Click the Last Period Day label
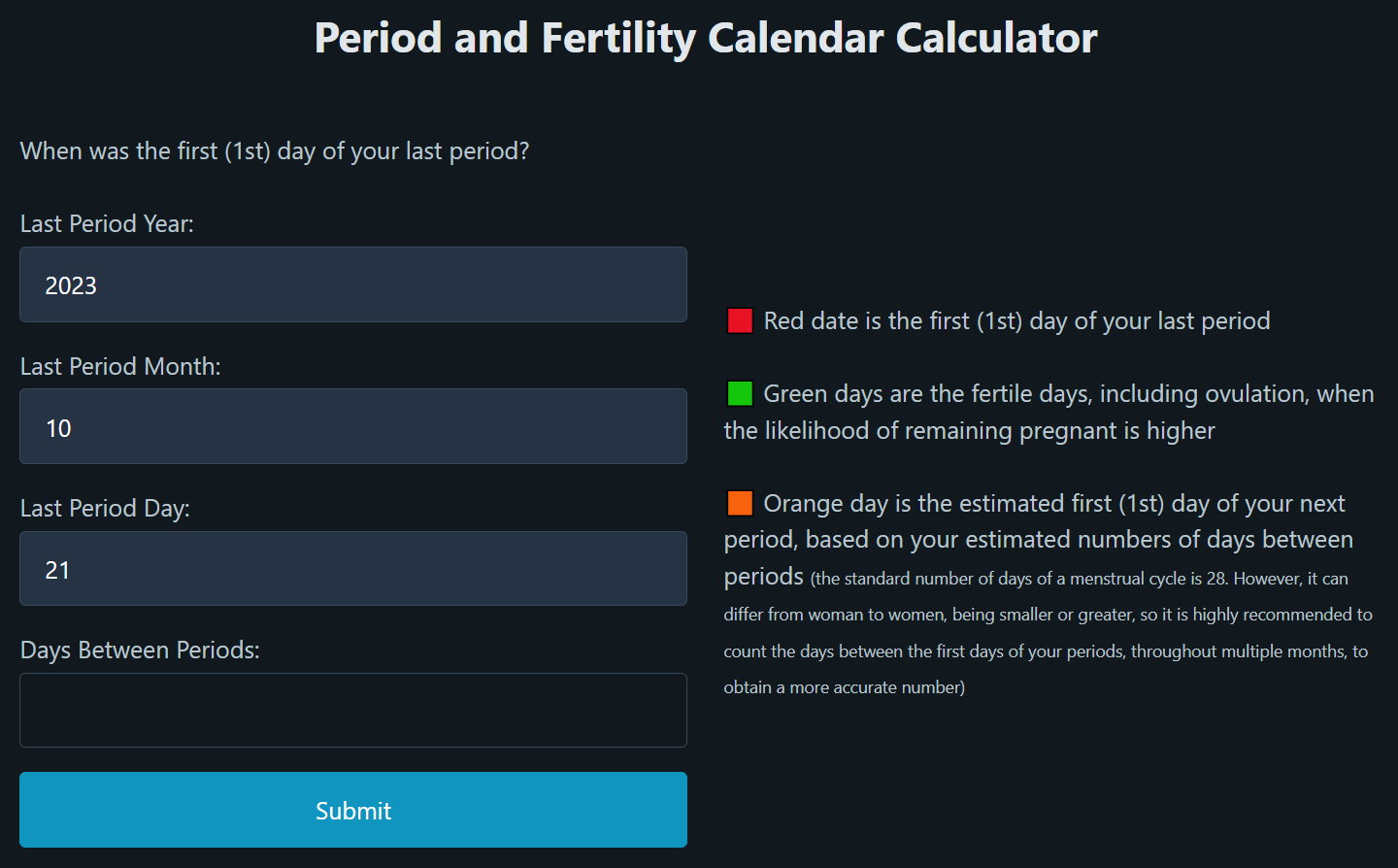 click(x=105, y=508)
